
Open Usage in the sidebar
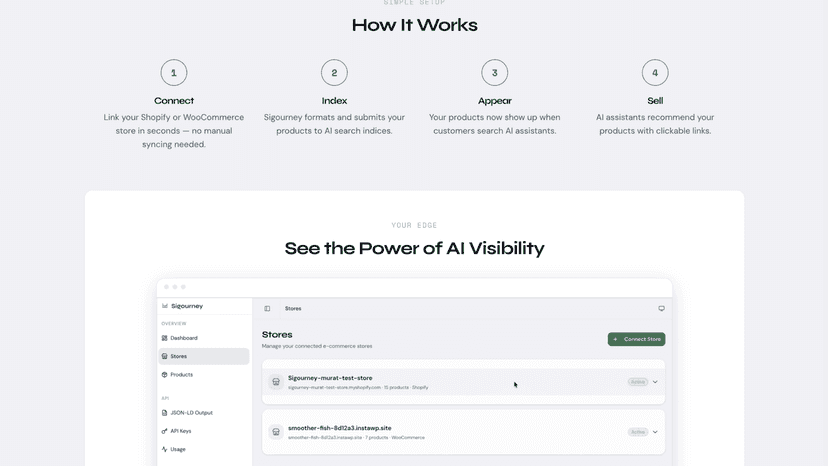204,449
